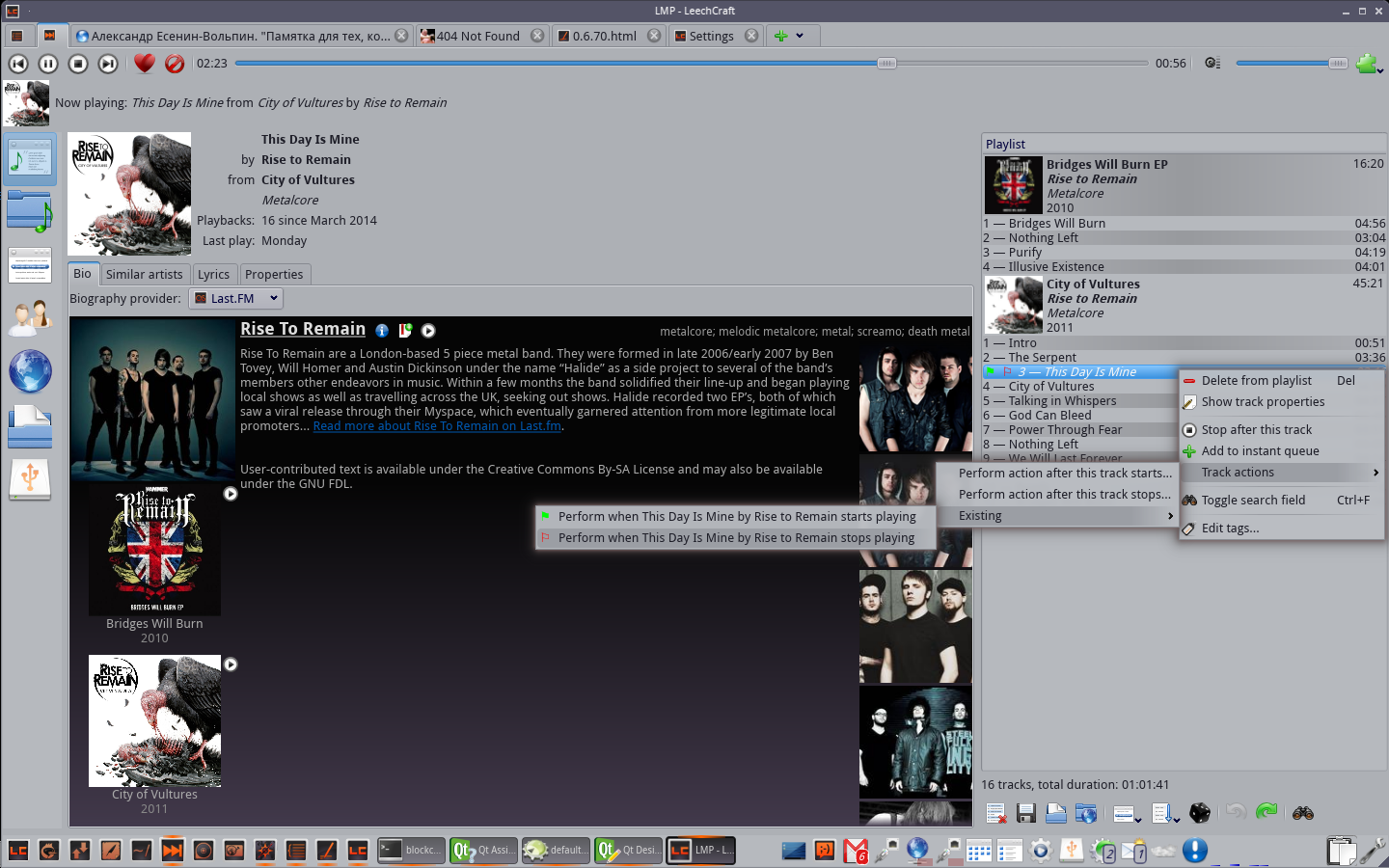Expand the Existing submenu

[1056, 516]
